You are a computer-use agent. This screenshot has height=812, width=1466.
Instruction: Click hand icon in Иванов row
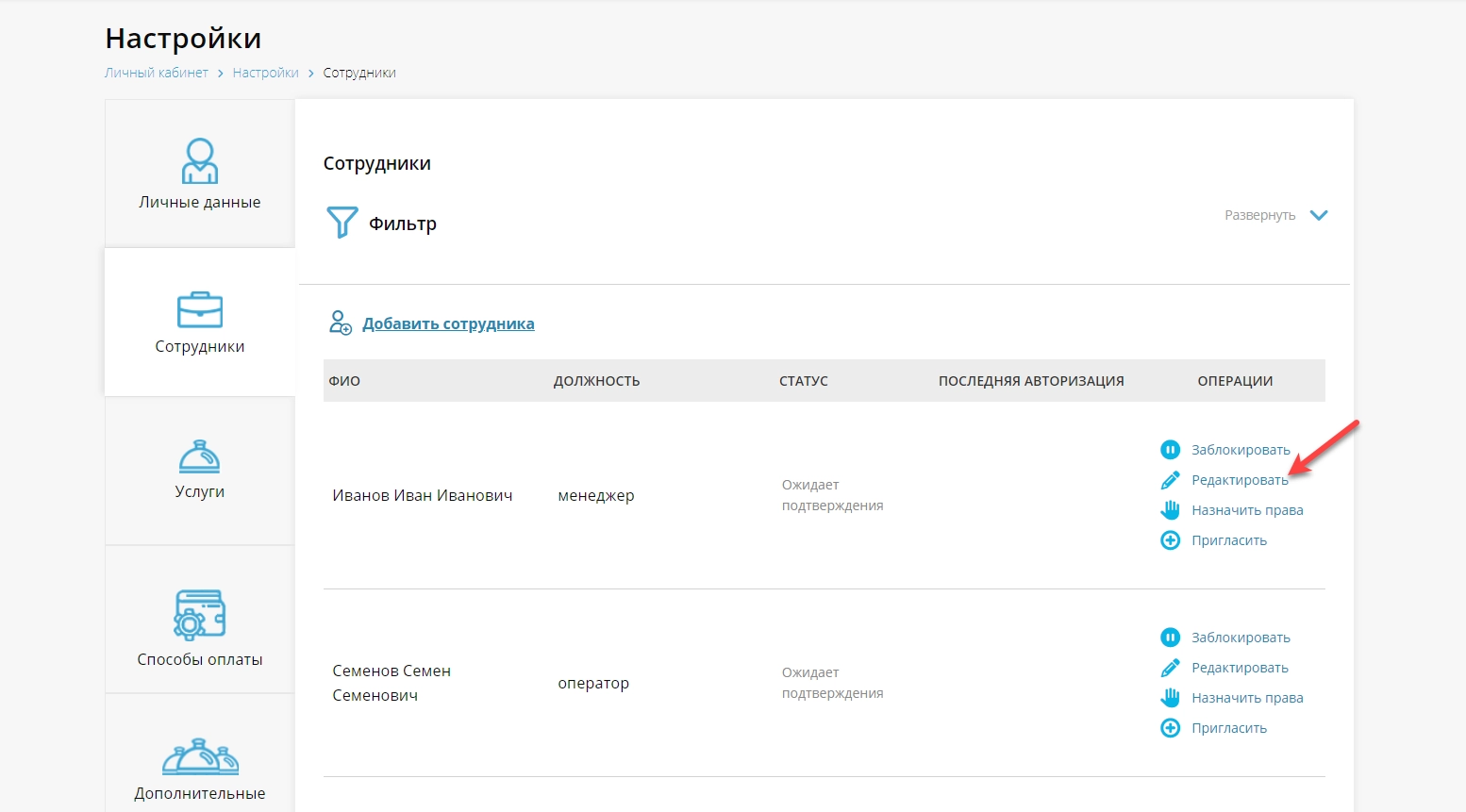point(1170,510)
